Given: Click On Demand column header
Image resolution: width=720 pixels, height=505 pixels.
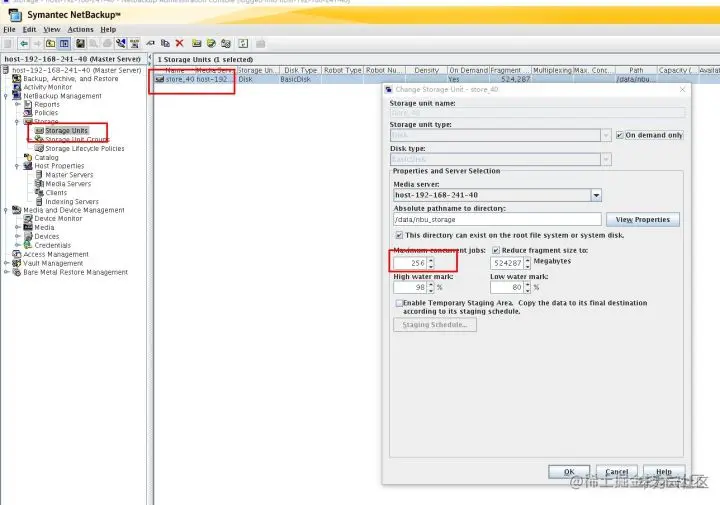Looking at the screenshot, I should coord(468,70).
